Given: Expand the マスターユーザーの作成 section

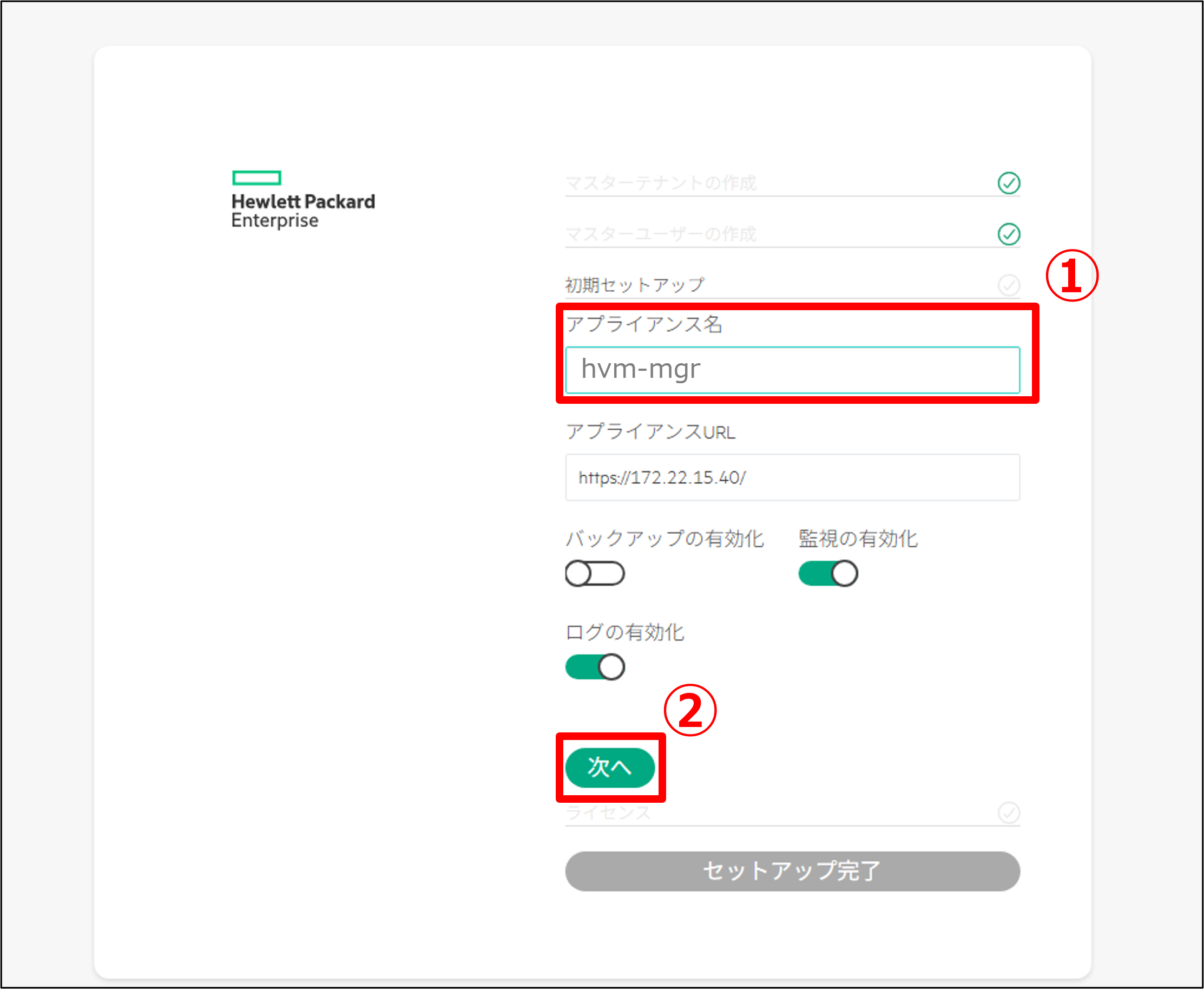Looking at the screenshot, I should (x=661, y=233).
